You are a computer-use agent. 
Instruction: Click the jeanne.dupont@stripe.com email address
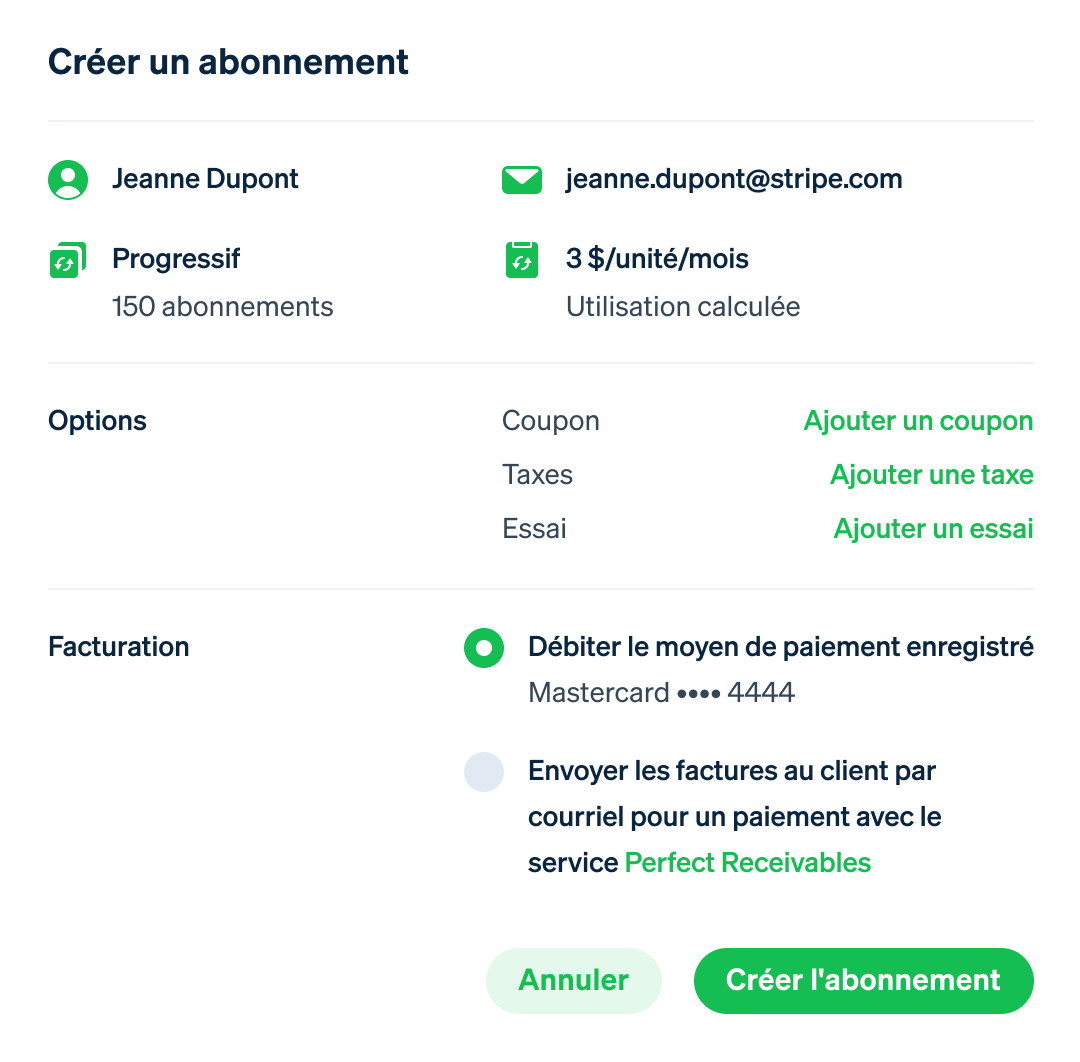coord(734,179)
